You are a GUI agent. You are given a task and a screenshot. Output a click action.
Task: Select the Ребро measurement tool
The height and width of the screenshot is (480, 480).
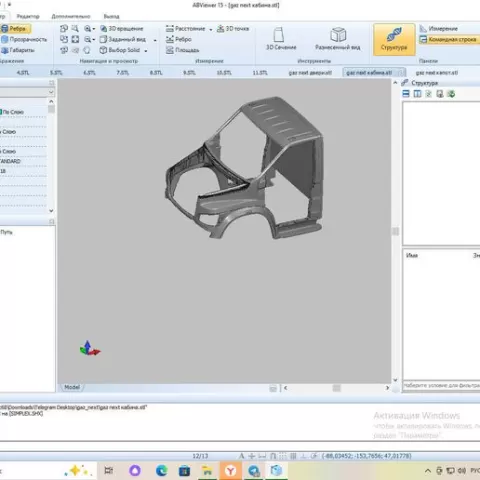(179, 39)
